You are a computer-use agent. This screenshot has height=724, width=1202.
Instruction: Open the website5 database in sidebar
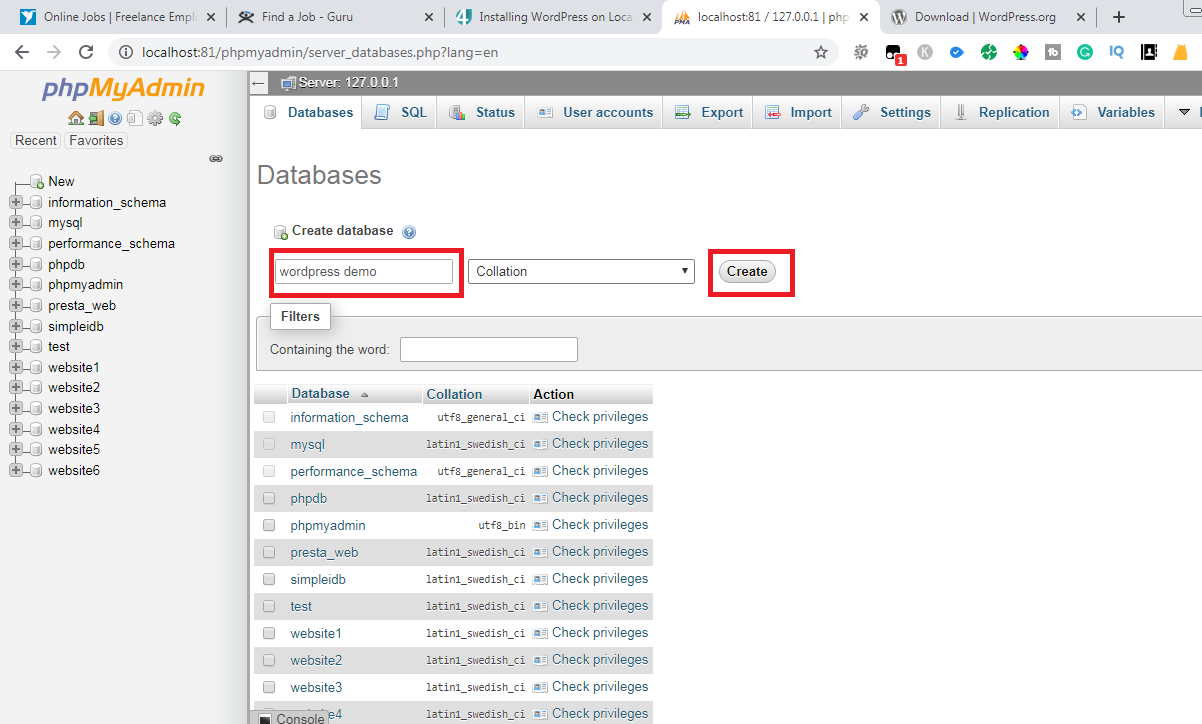[74, 449]
